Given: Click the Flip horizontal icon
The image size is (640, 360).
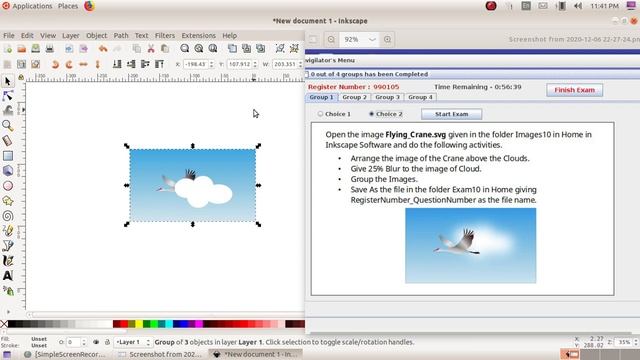Looking at the screenshot, I should (83, 64).
